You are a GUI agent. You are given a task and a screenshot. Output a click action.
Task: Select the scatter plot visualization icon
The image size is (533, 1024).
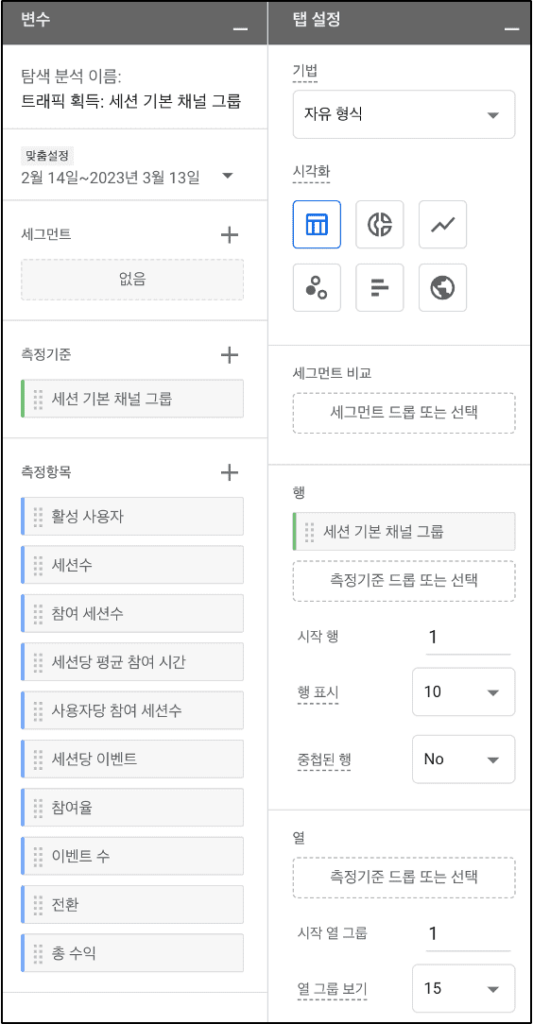click(x=317, y=288)
